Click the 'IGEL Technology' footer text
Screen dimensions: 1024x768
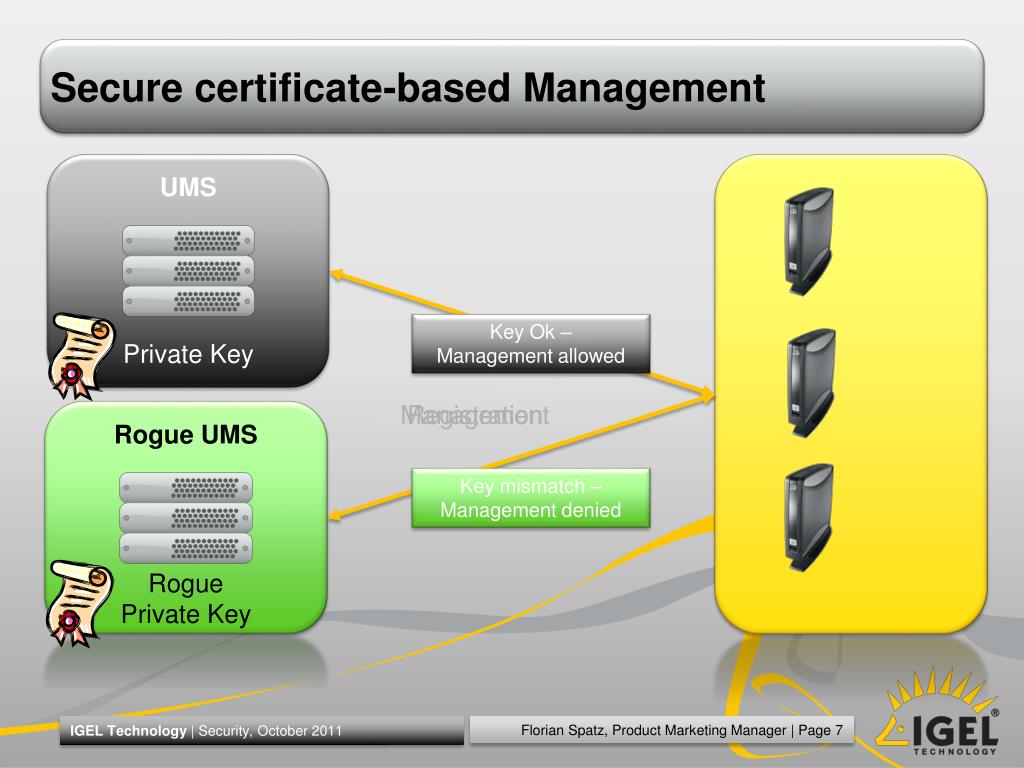128,731
